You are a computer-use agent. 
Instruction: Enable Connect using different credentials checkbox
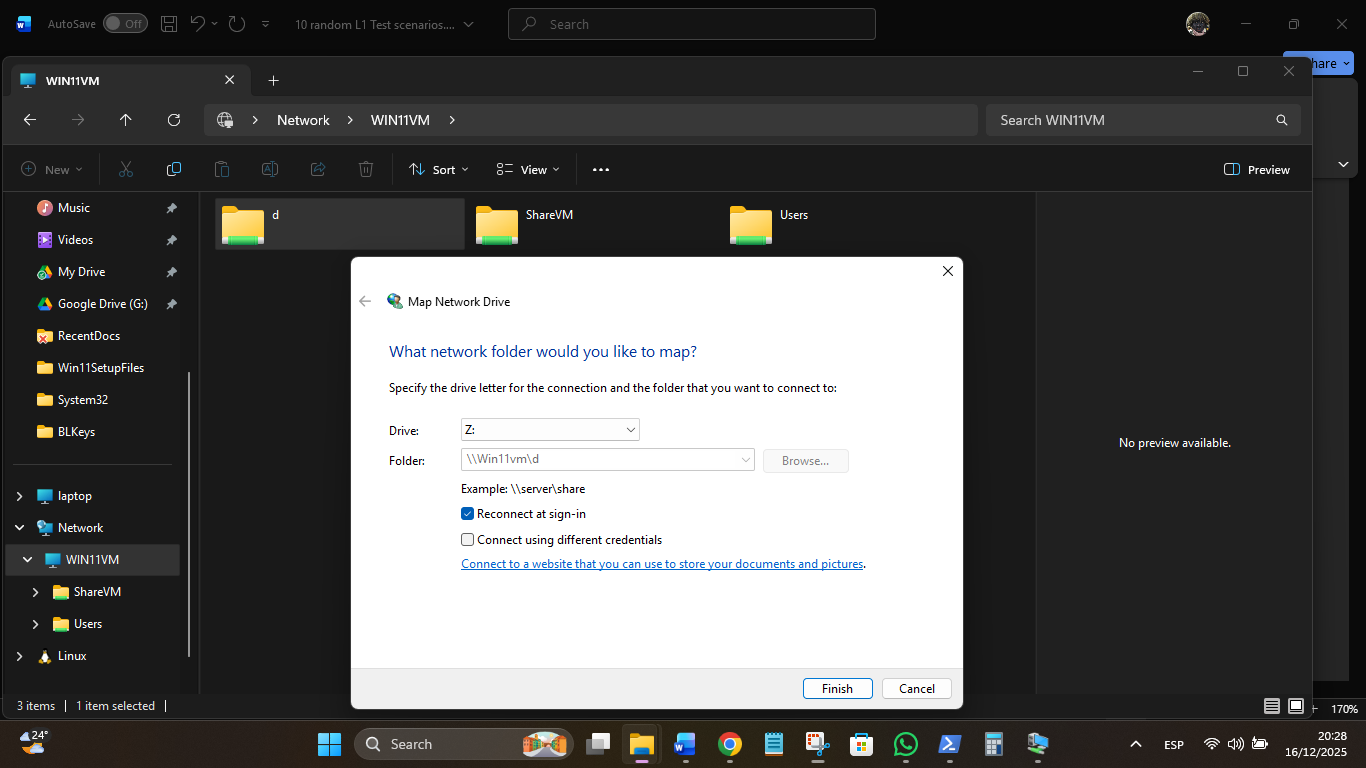467,540
